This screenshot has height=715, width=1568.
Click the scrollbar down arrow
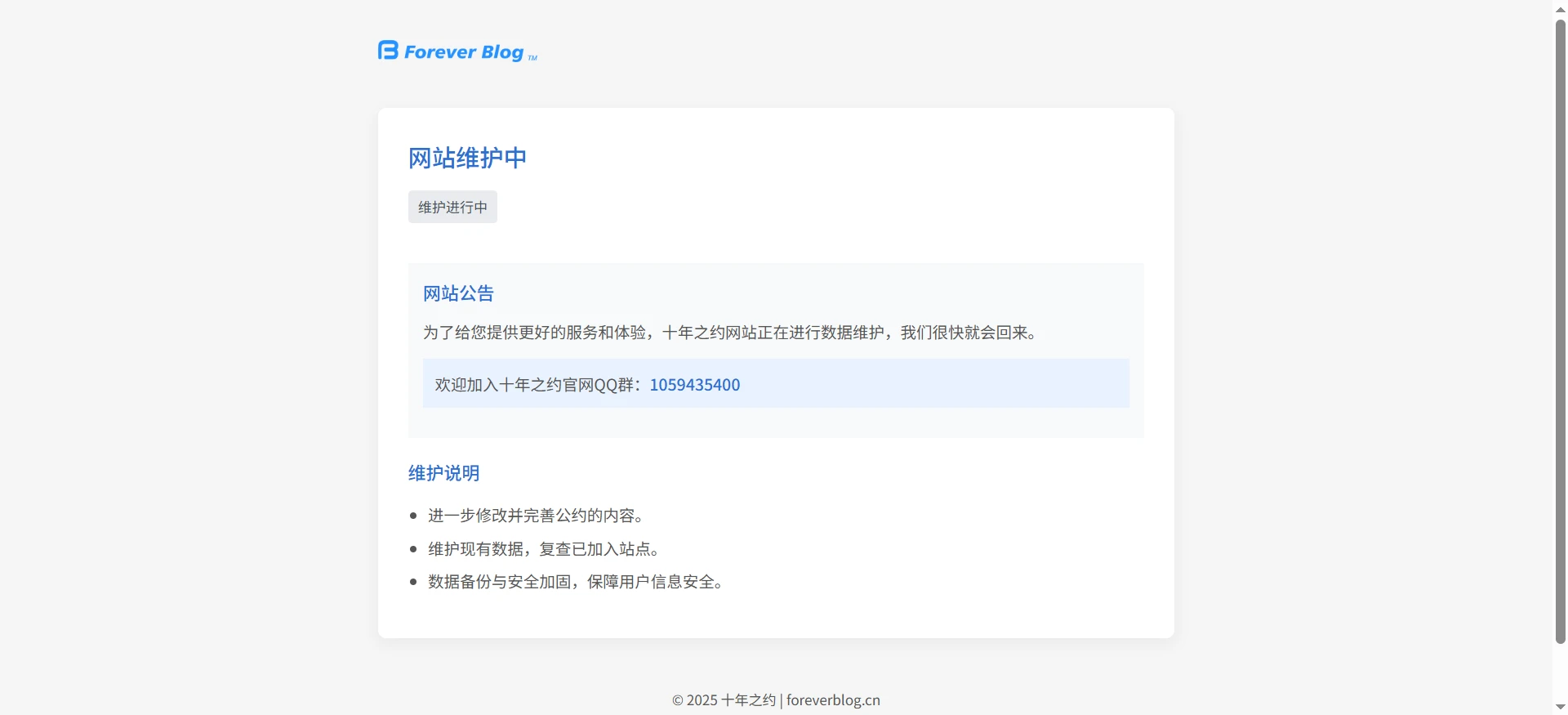[x=1560, y=707]
